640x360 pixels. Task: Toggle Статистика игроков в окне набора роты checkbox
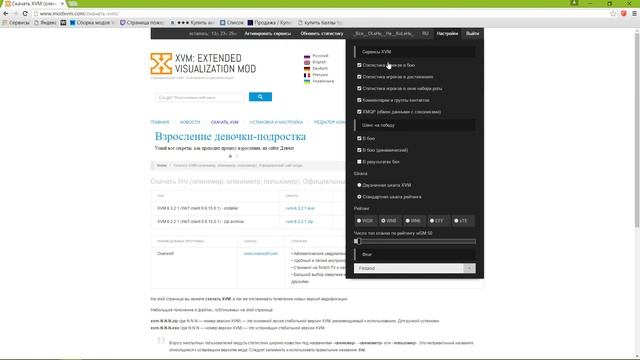pyautogui.click(x=359, y=88)
